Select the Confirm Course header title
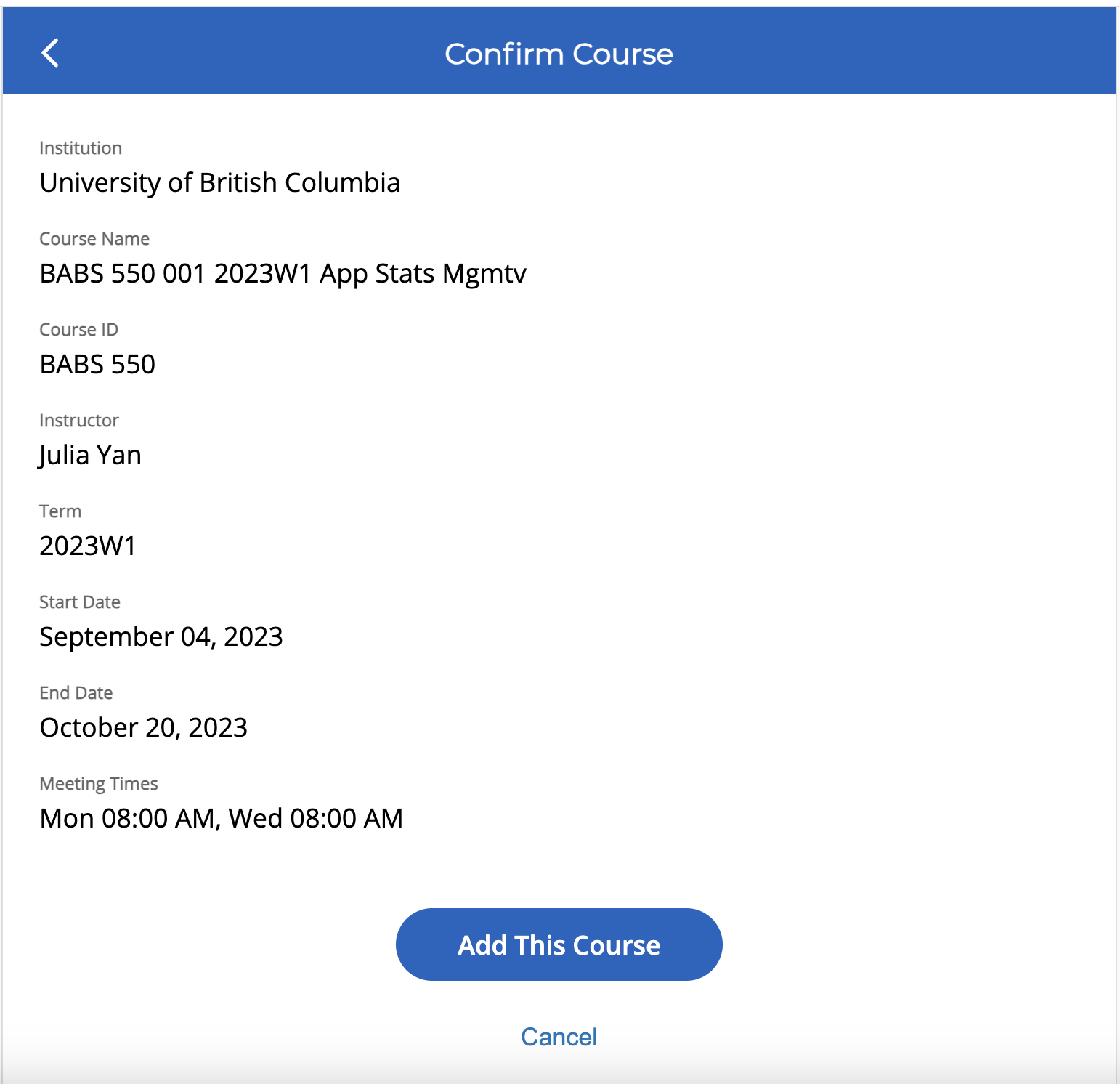Image resolution: width=1120 pixels, height=1084 pixels. pyautogui.click(x=559, y=54)
